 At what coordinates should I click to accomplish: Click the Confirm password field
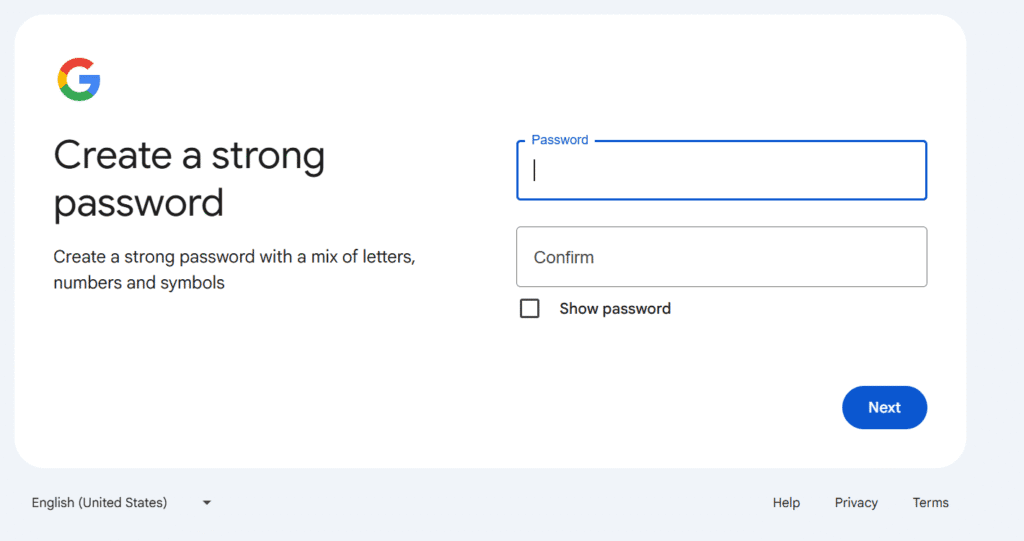(721, 257)
